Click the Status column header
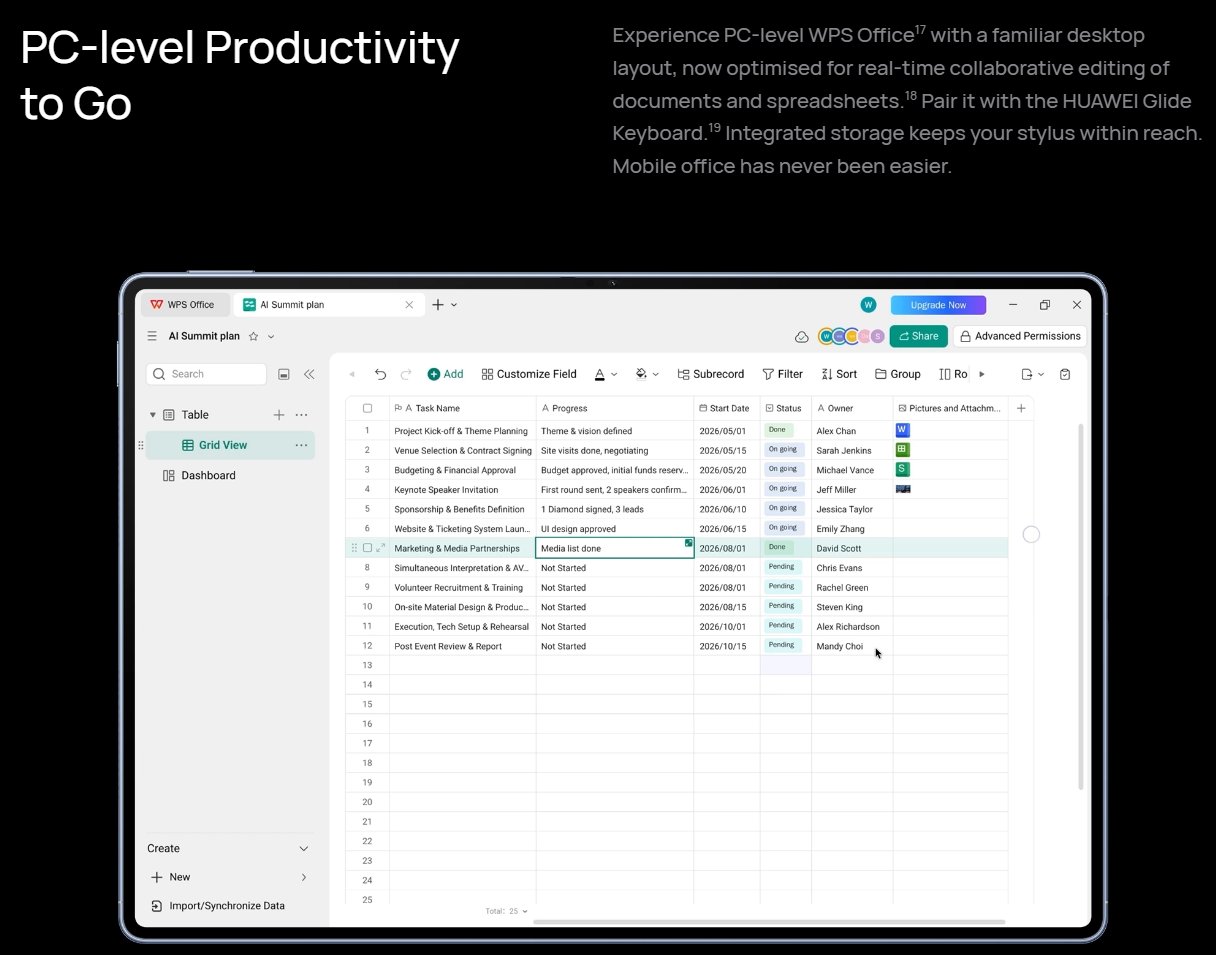This screenshot has height=955, width=1216. 786,408
